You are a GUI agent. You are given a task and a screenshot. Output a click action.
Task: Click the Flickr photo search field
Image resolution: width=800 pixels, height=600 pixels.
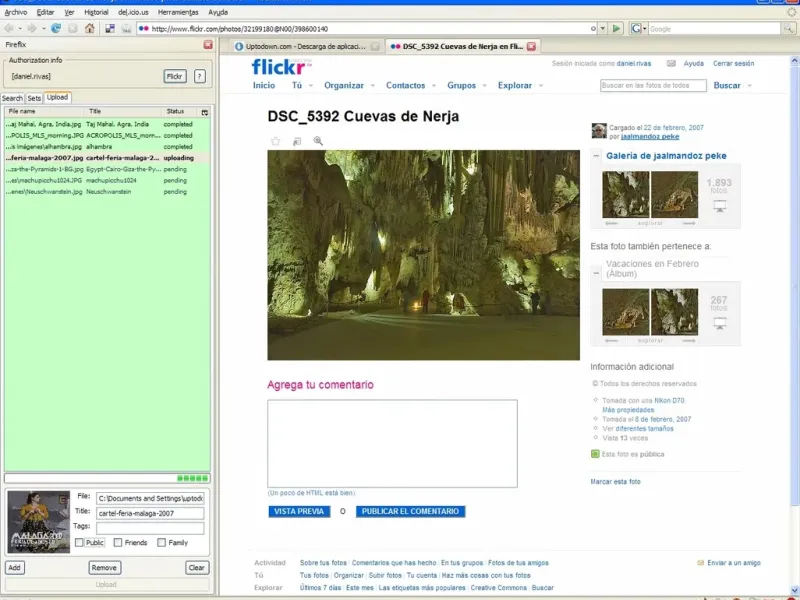(x=653, y=85)
